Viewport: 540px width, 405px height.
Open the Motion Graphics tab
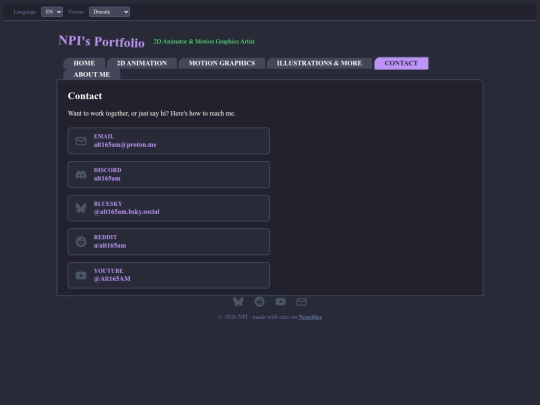(x=222, y=63)
